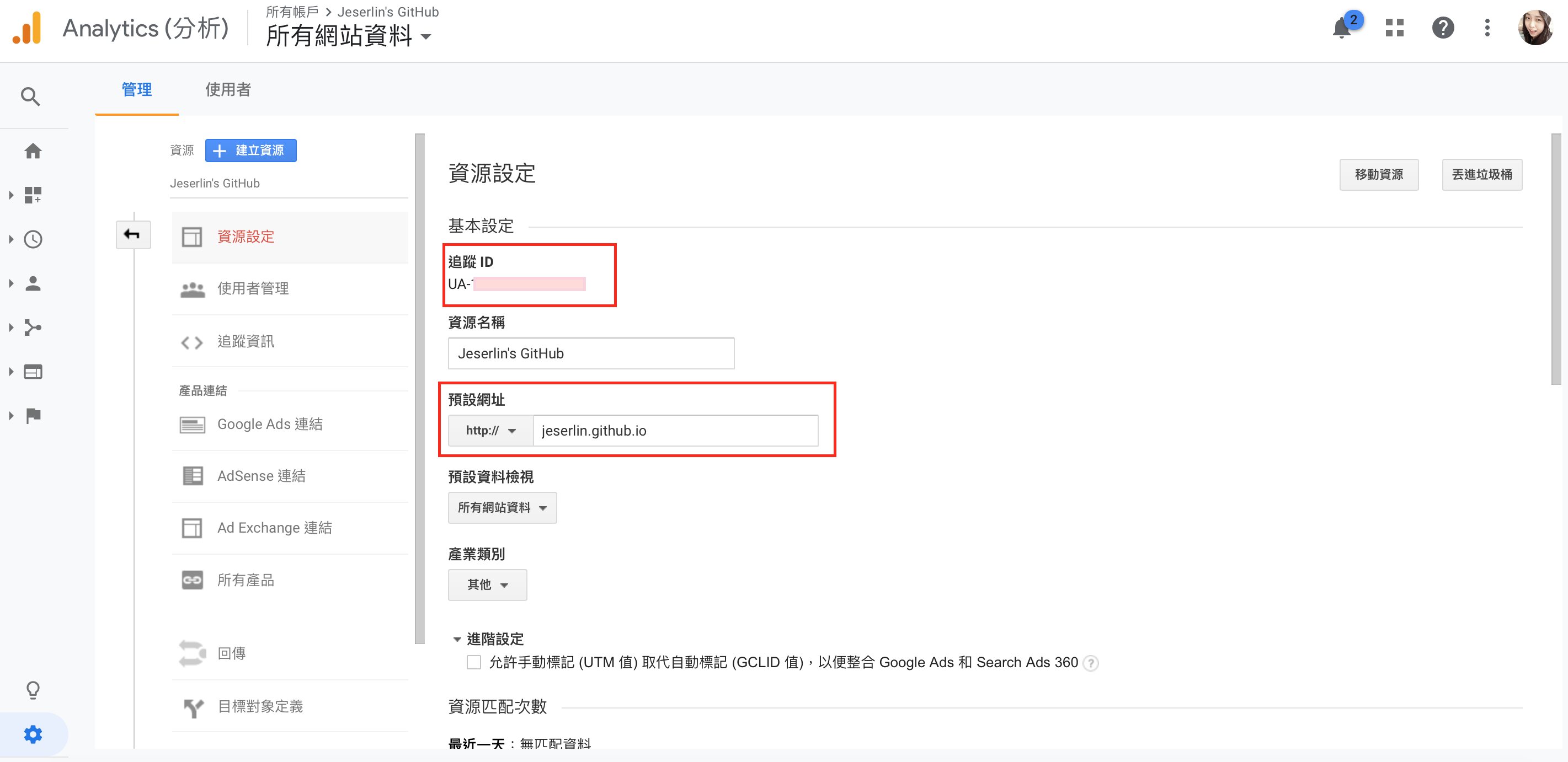The image size is (1568, 762).
Task: Go to Home icon in sidebar
Action: [33, 151]
